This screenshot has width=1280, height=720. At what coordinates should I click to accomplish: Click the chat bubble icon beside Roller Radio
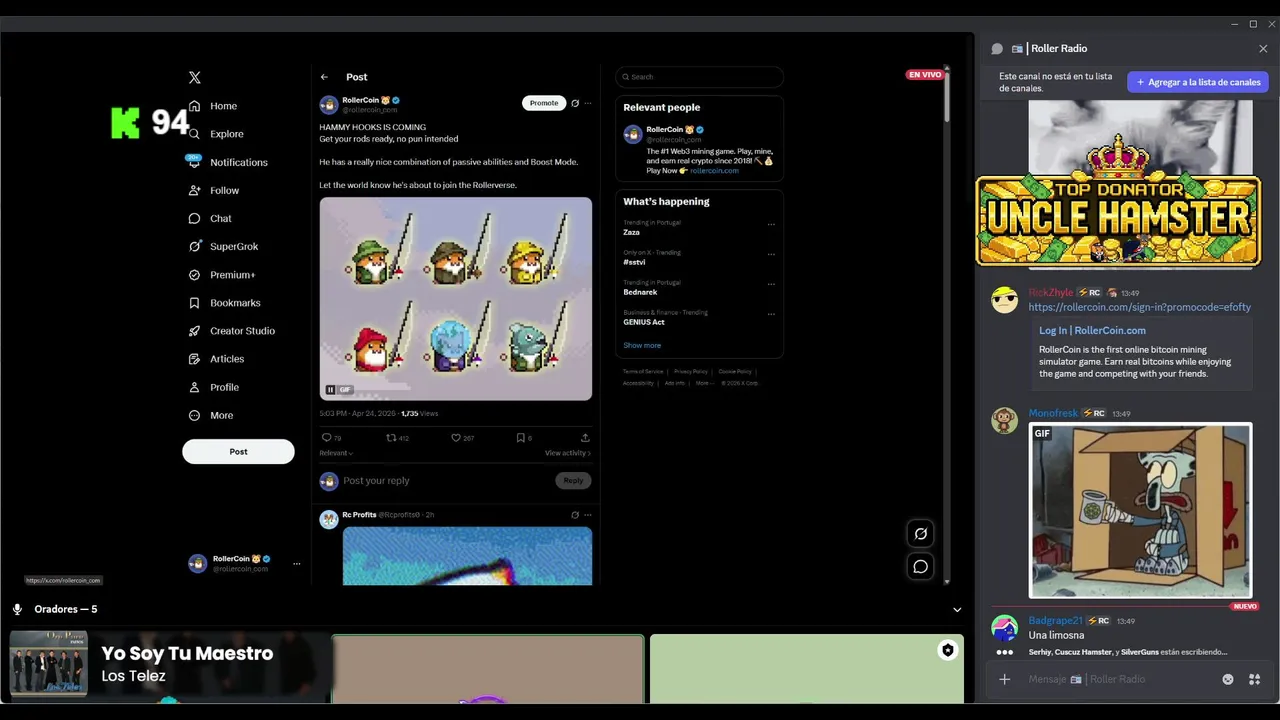pyautogui.click(x=997, y=49)
